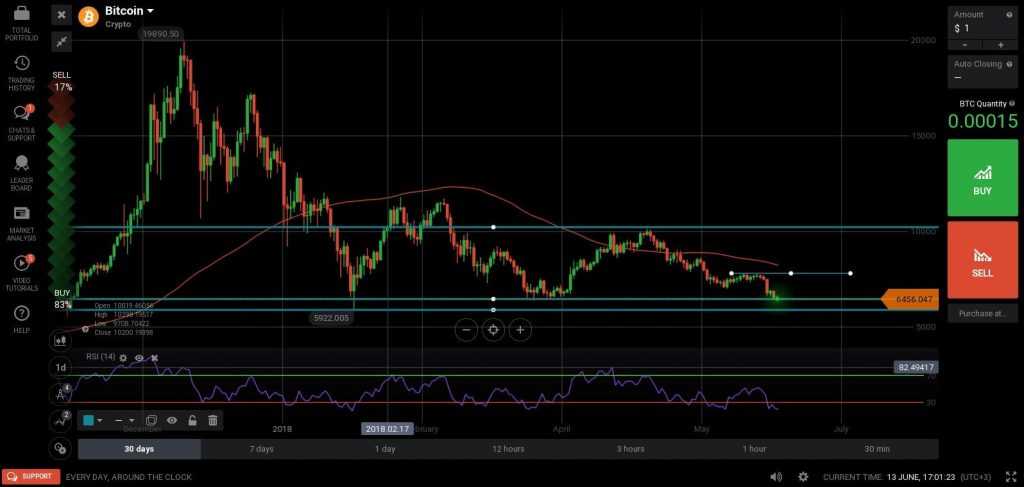This screenshot has height=487, width=1024.
Task: Delete selected line with trash icon
Action: click(x=213, y=420)
